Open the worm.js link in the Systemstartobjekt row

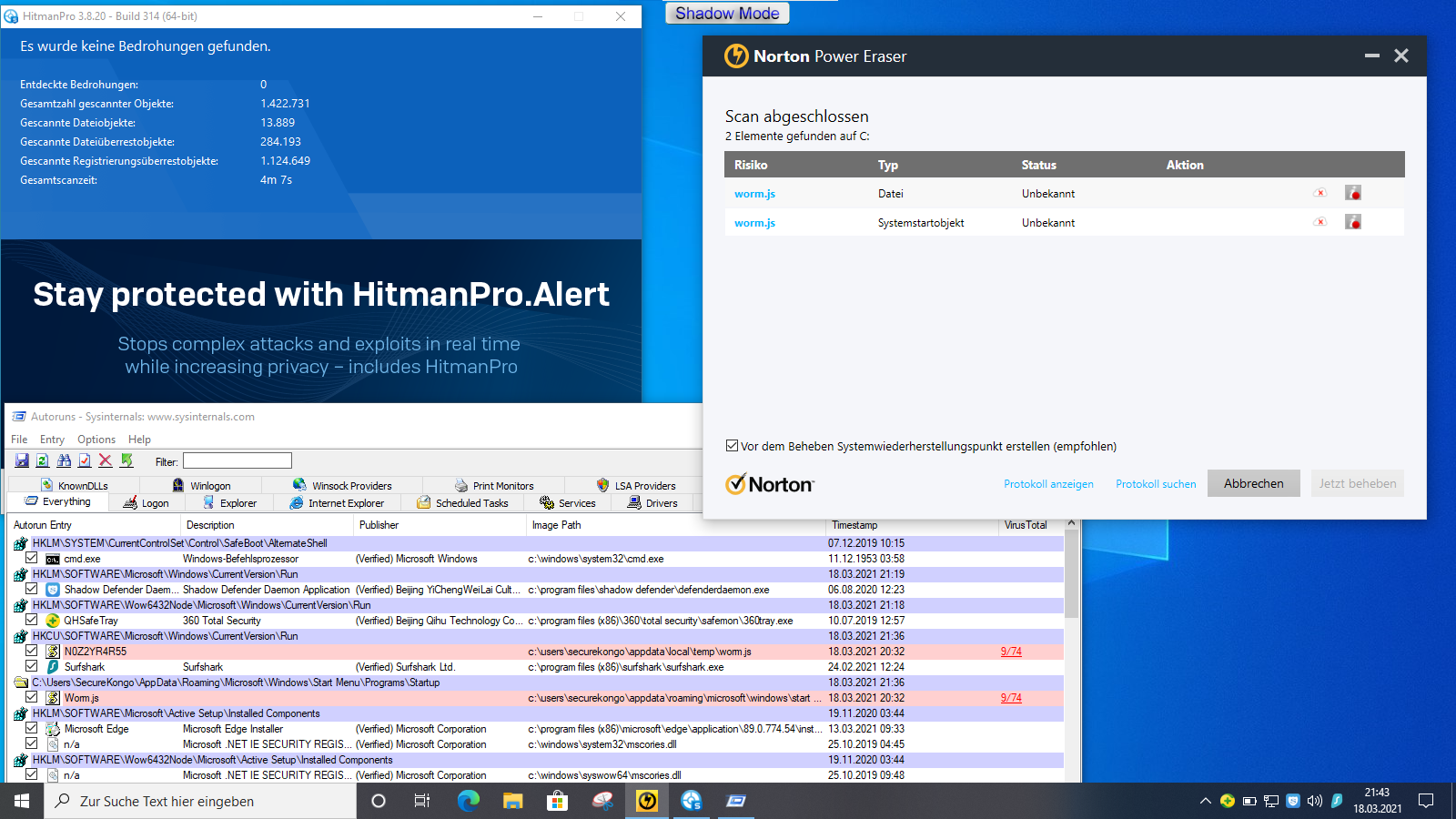(x=754, y=223)
